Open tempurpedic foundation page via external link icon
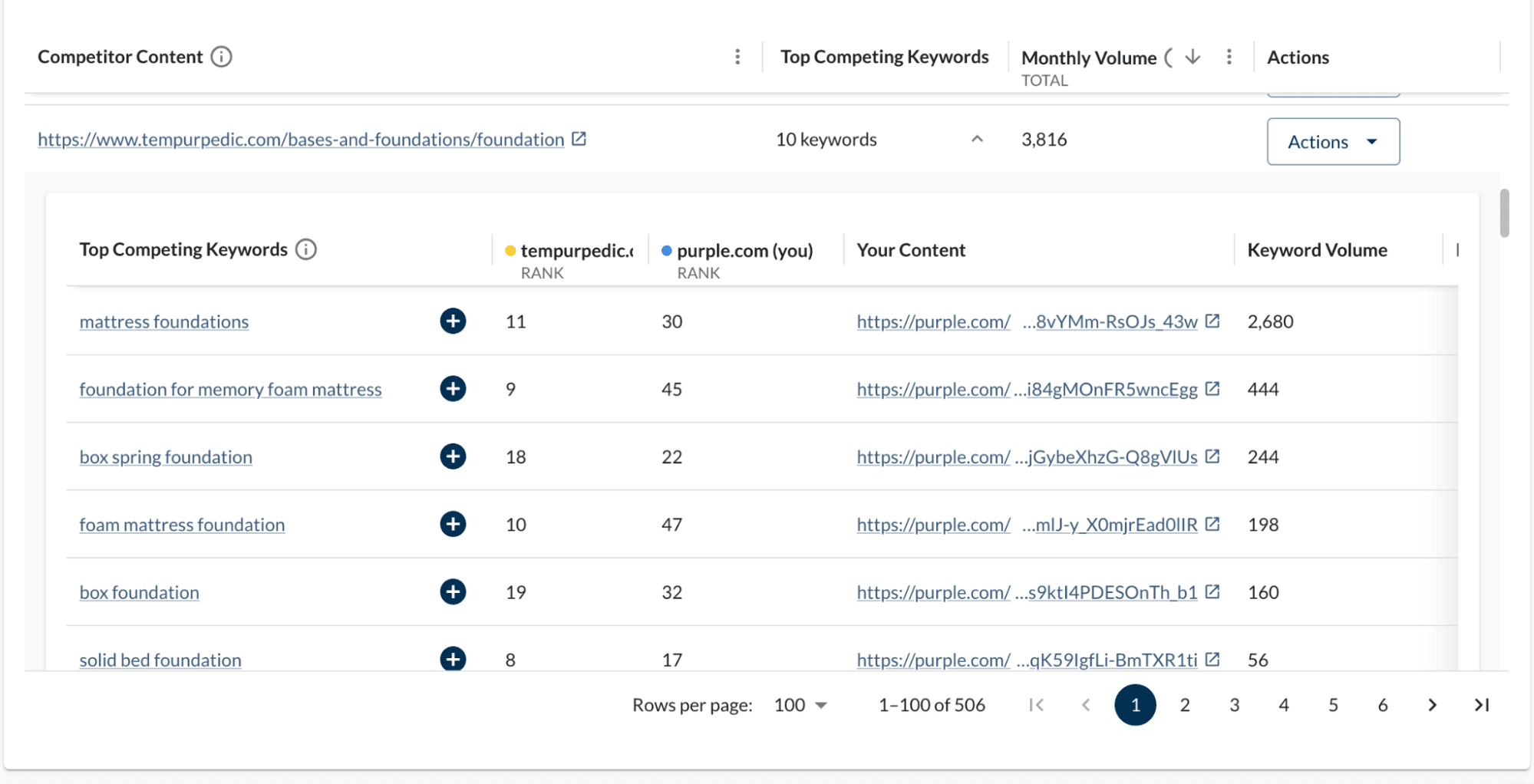This screenshot has width=1534, height=784. tap(579, 139)
